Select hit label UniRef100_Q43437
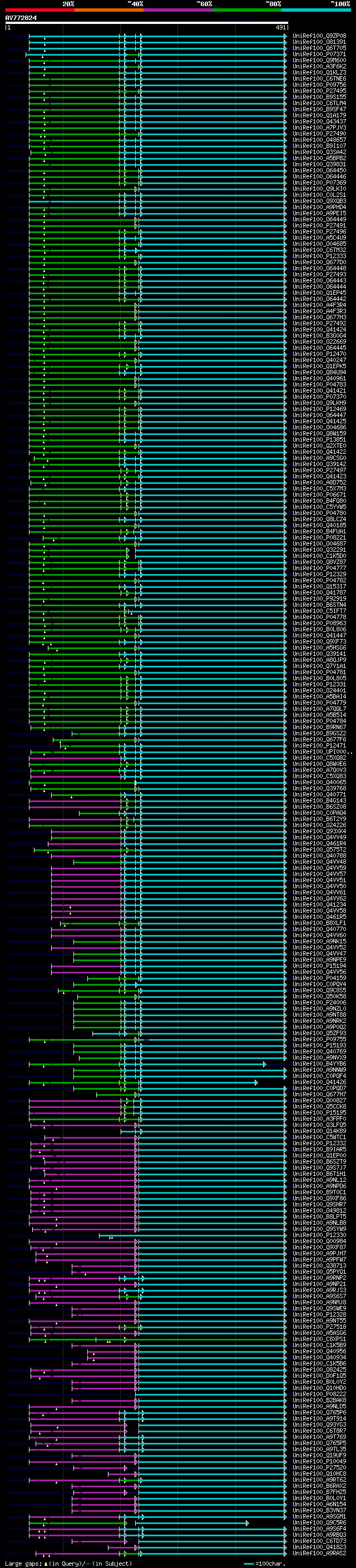Image resolution: width=356 pixels, height=1568 pixels. (x=319, y=122)
